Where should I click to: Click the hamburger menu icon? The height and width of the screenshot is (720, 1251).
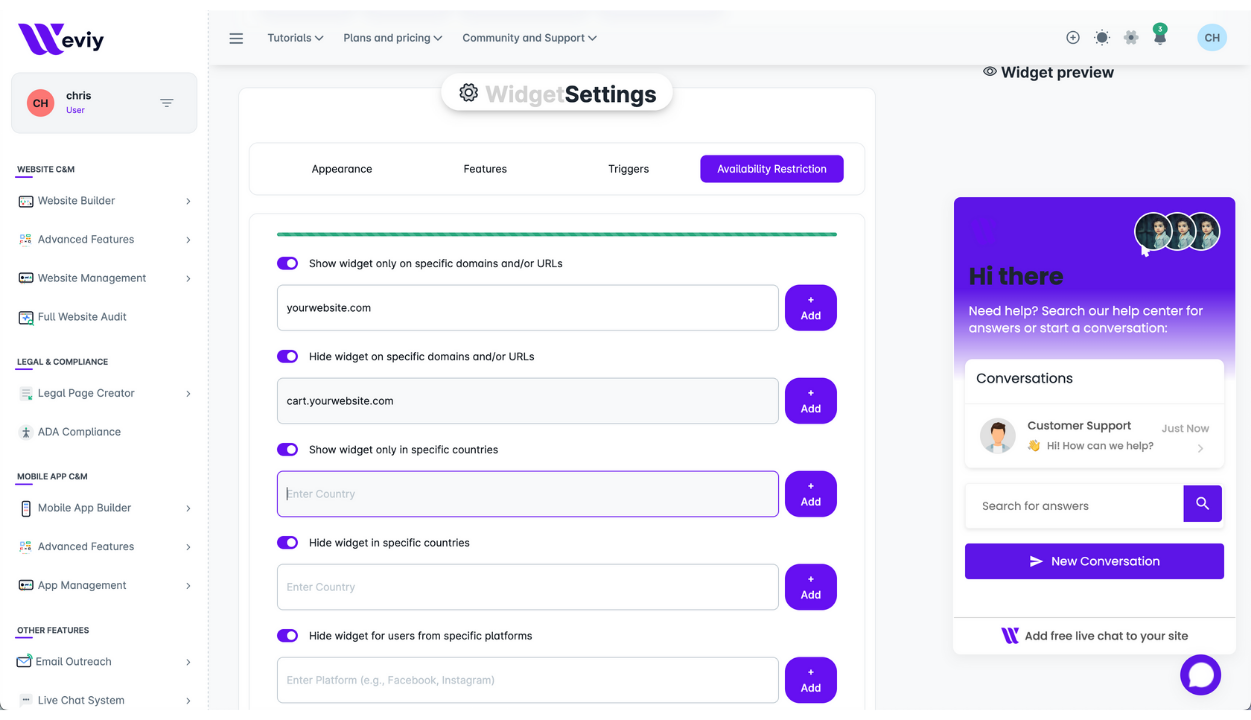tap(236, 38)
